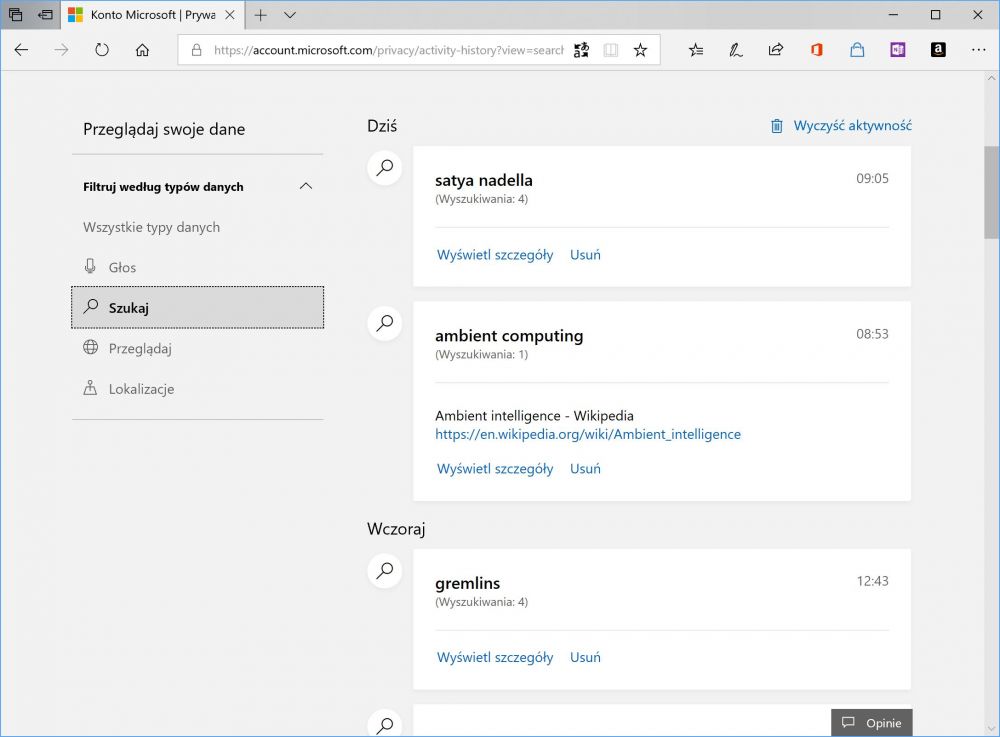Screen dimensions: 1000x737
Task: Click the search icon beside gremlins
Action: (385, 571)
